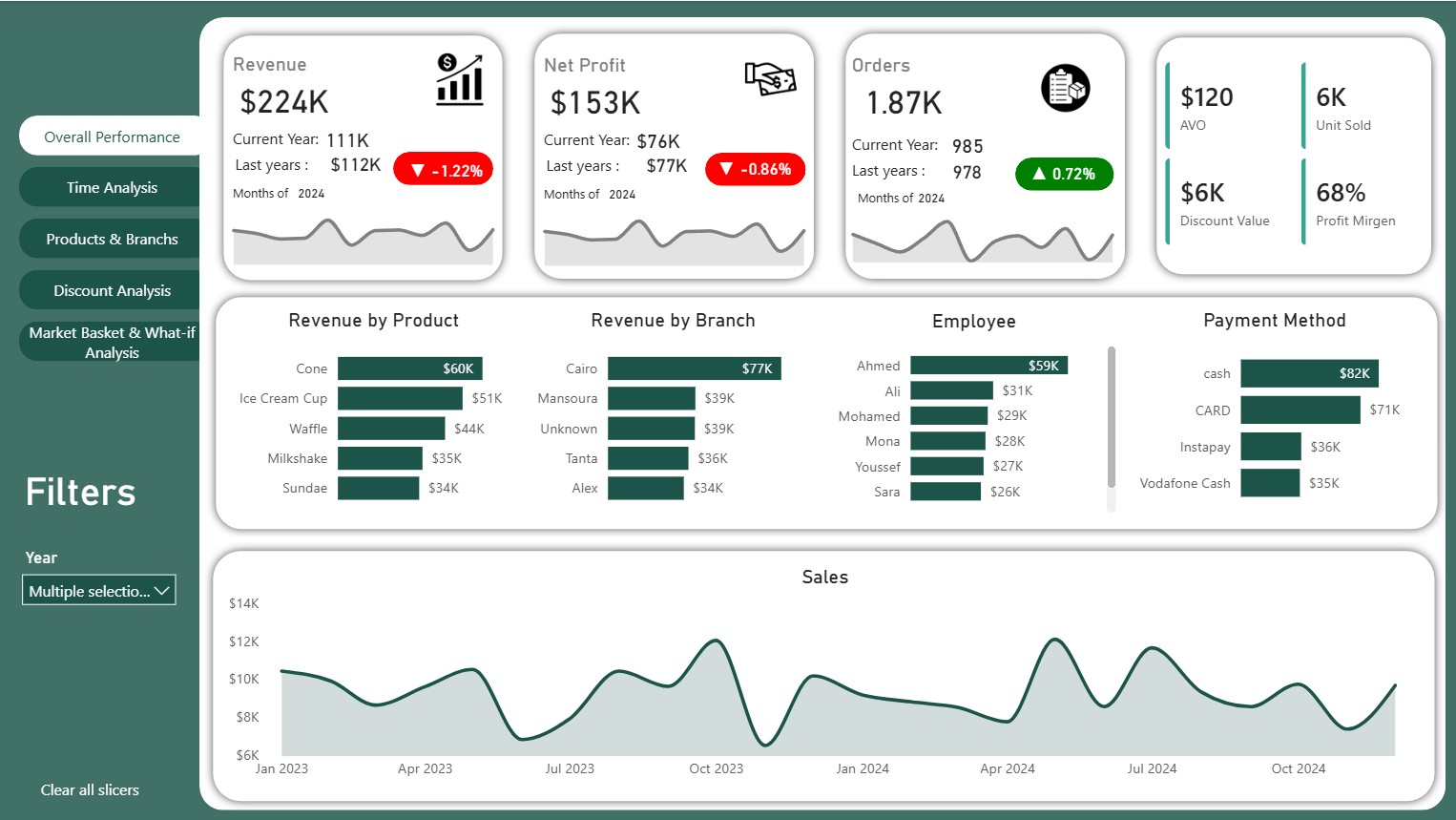Screen dimensions: 1456x820
Task: Open Market Basket & What-if Analysis
Action: (112, 343)
